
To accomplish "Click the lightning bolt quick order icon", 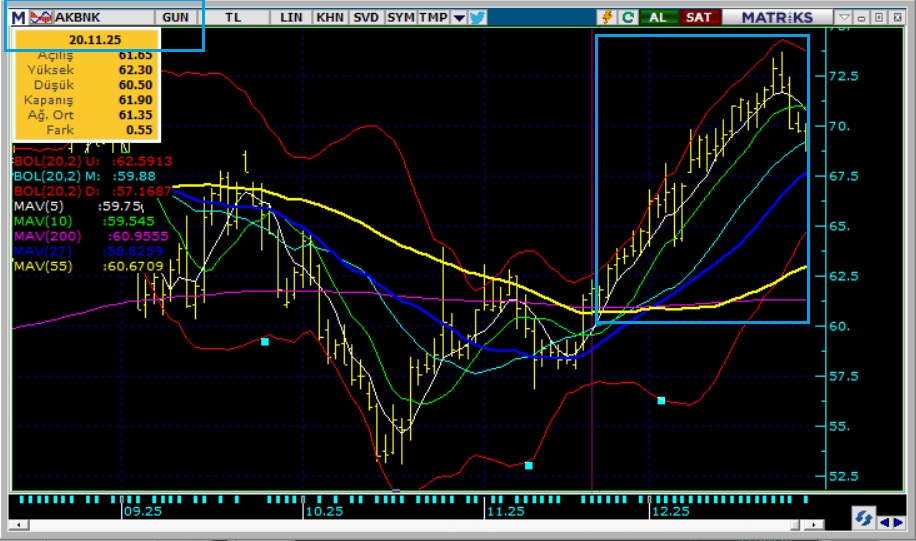I will click(607, 17).
